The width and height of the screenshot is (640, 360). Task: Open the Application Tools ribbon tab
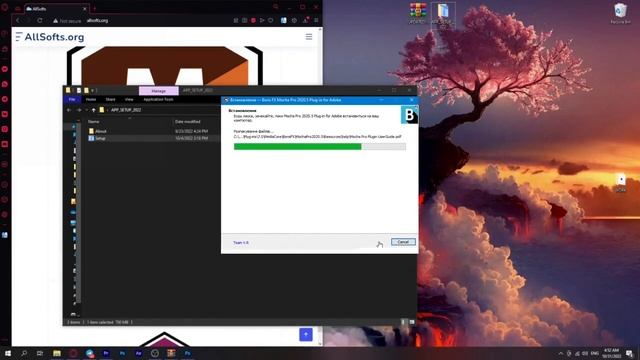(x=158, y=100)
